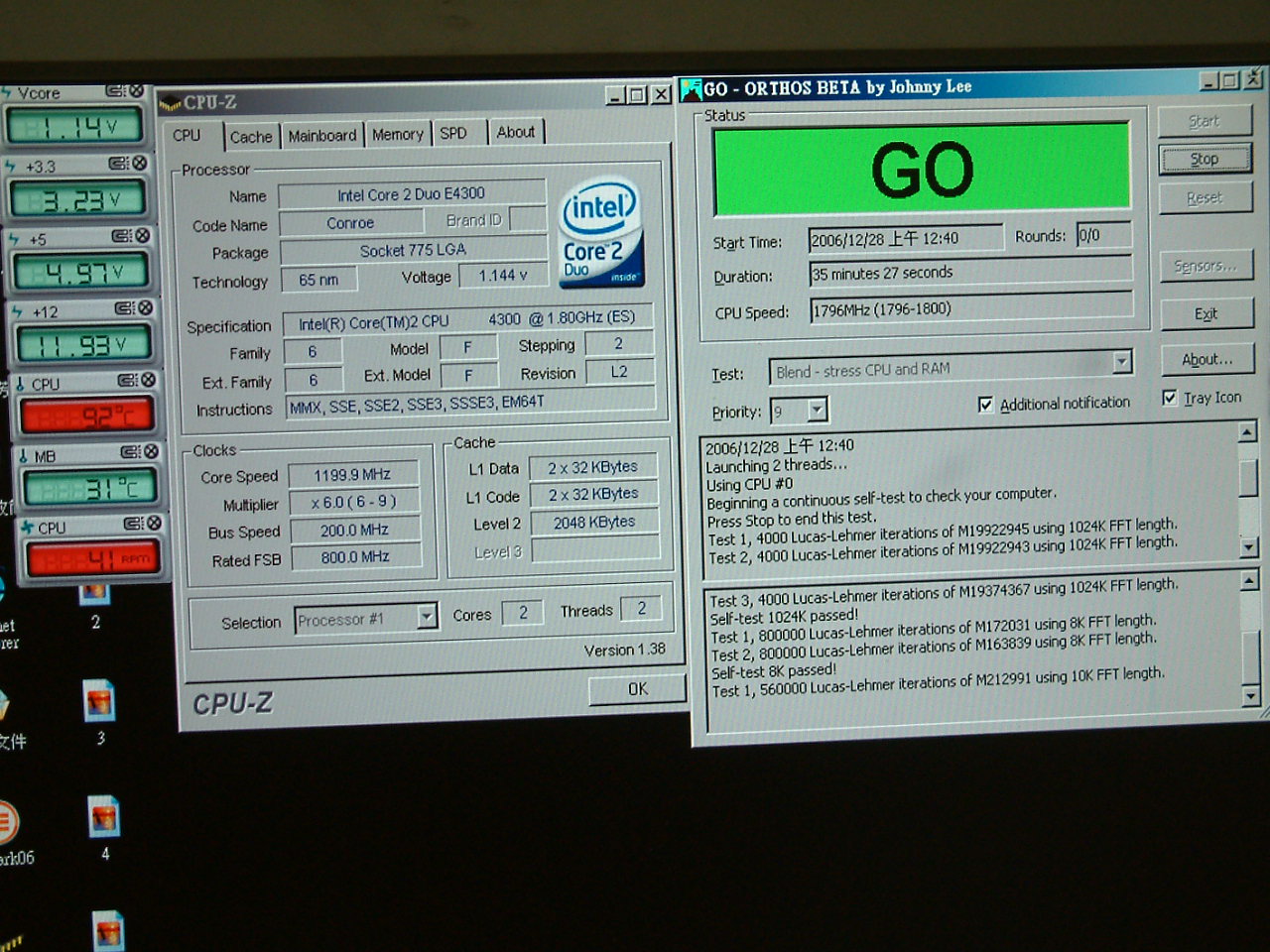Click the green GO status panel
The width and height of the screenshot is (1270, 952).
922,169
